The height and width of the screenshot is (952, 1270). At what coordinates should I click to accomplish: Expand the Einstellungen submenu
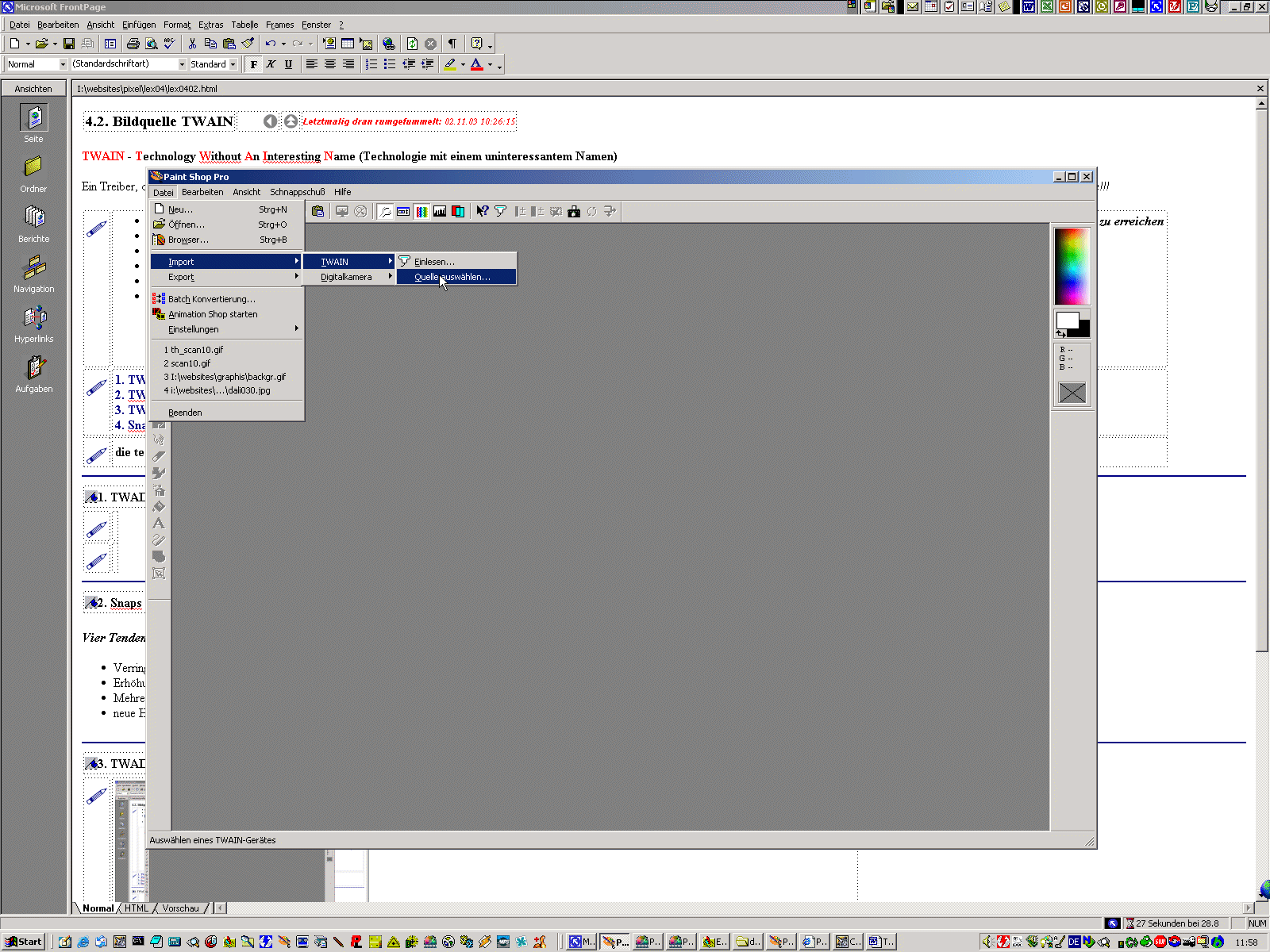click(226, 329)
